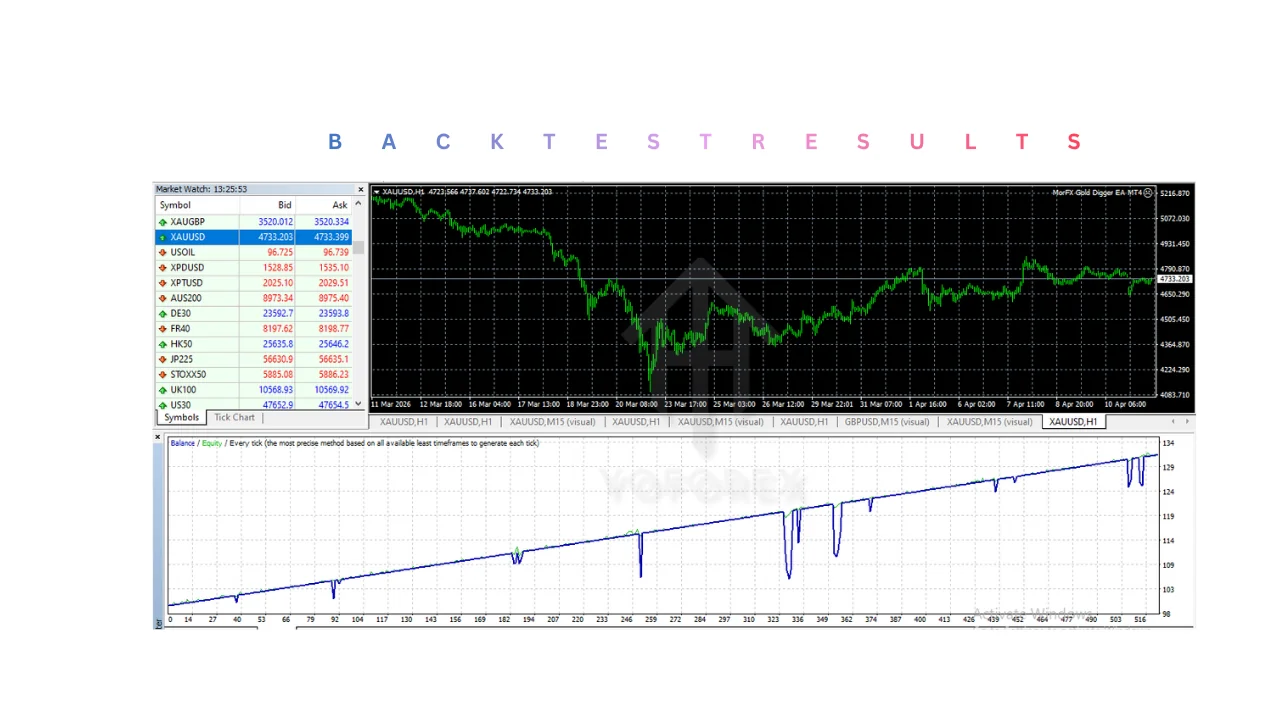Switch to the Tick Chart tab
Image resolution: width=1280 pixels, height=720 pixels.
pyautogui.click(x=234, y=418)
